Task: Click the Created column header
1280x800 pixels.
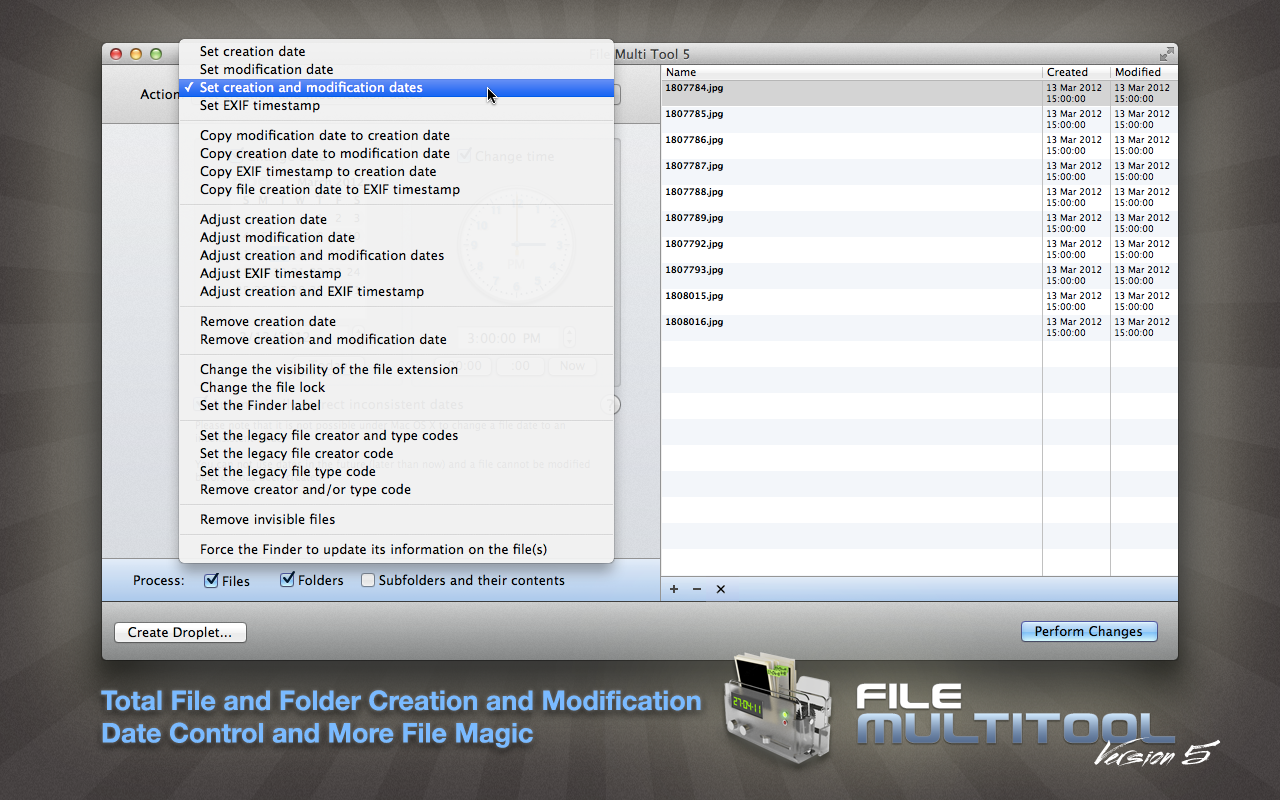Action: coord(1077,72)
